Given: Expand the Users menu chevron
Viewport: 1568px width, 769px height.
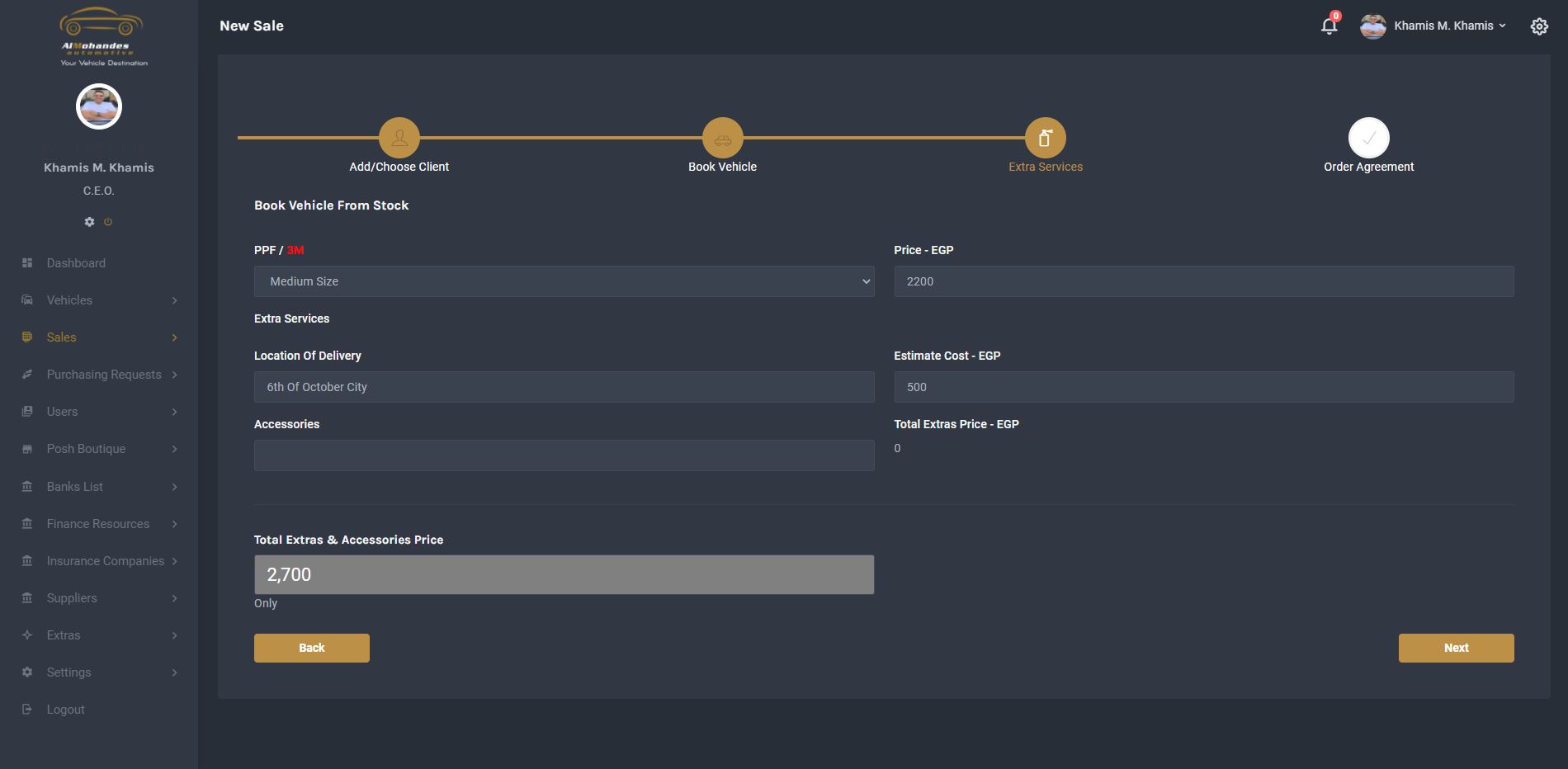Looking at the screenshot, I should coord(174,412).
